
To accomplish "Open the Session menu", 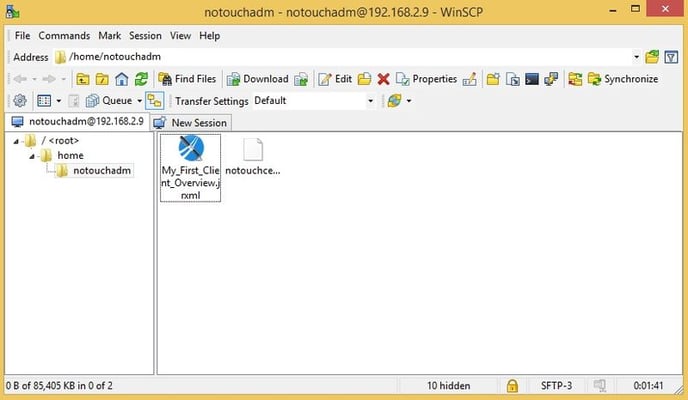I will (x=145, y=36).
